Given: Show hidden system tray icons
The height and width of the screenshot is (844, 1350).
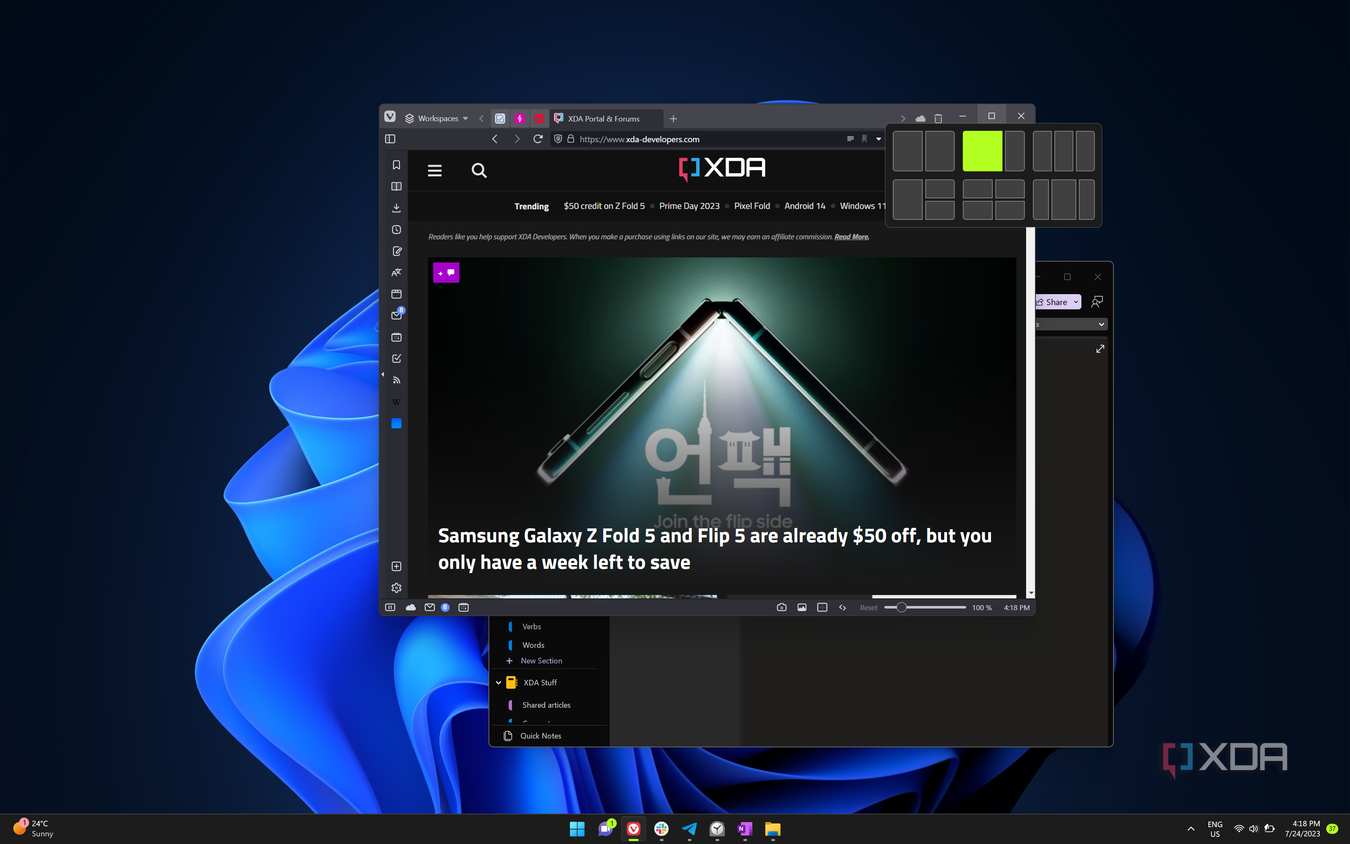Looking at the screenshot, I should pyautogui.click(x=1190, y=829).
